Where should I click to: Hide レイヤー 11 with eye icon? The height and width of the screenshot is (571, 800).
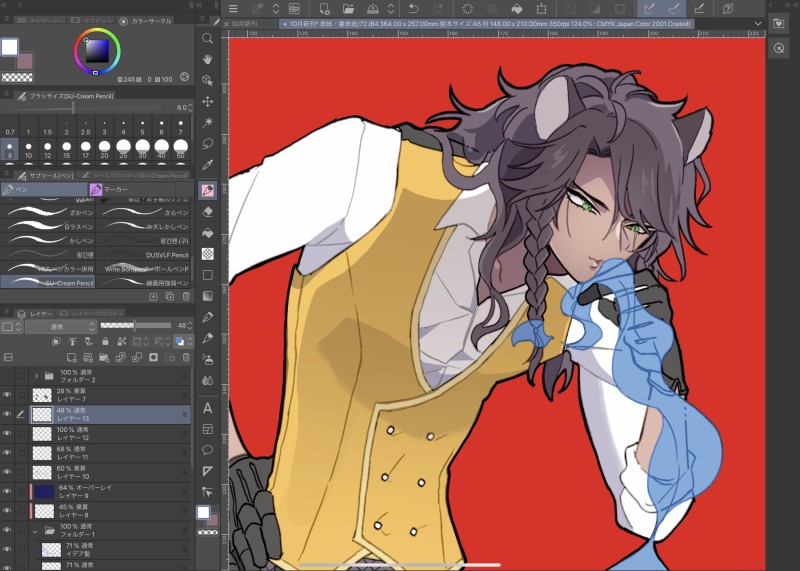click(7, 453)
